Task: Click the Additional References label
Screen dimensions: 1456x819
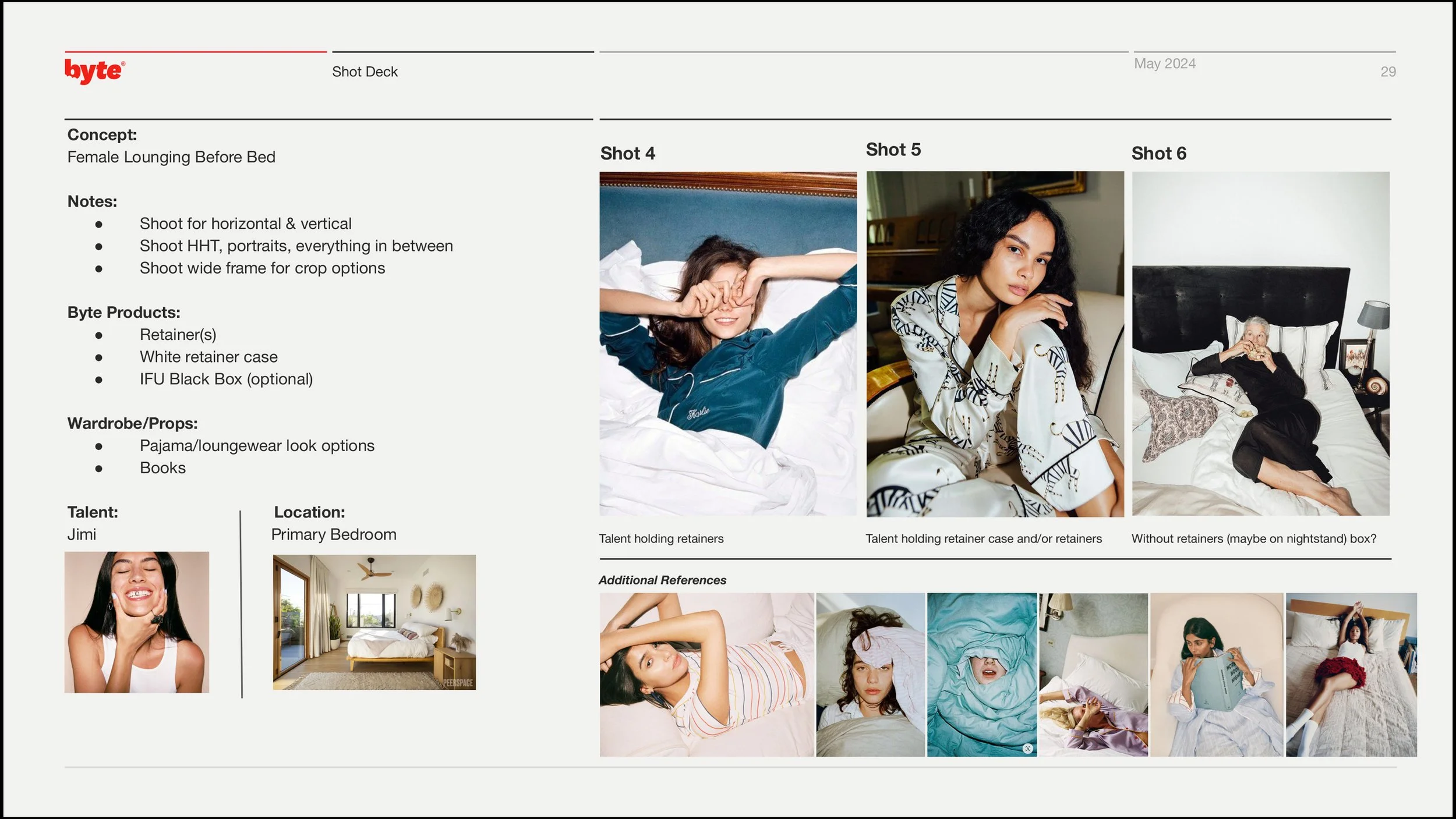Action: click(662, 580)
